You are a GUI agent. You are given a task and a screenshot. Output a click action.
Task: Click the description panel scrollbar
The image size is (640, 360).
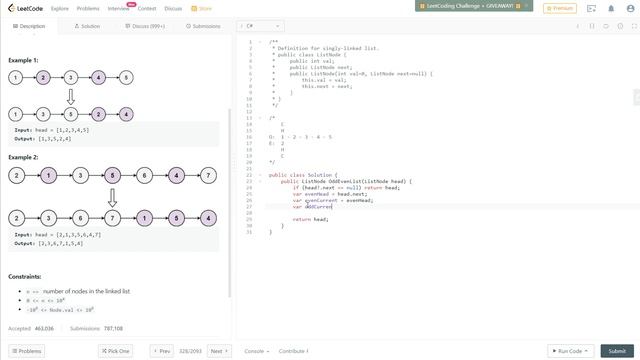coord(229,203)
